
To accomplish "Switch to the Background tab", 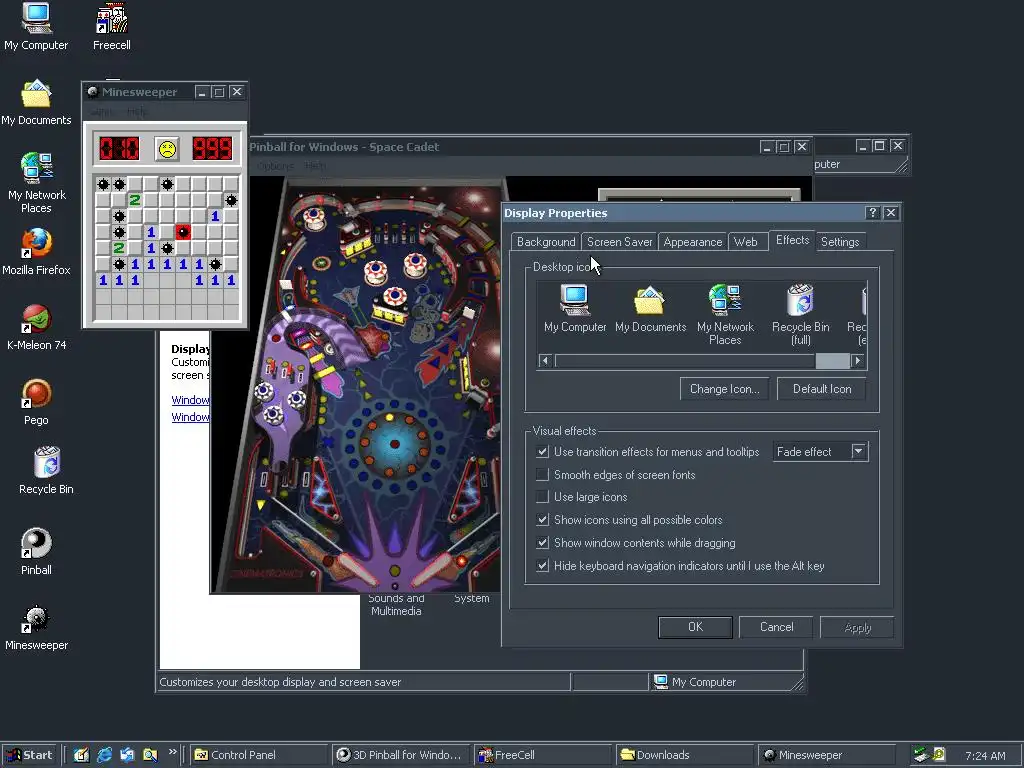I will click(546, 242).
